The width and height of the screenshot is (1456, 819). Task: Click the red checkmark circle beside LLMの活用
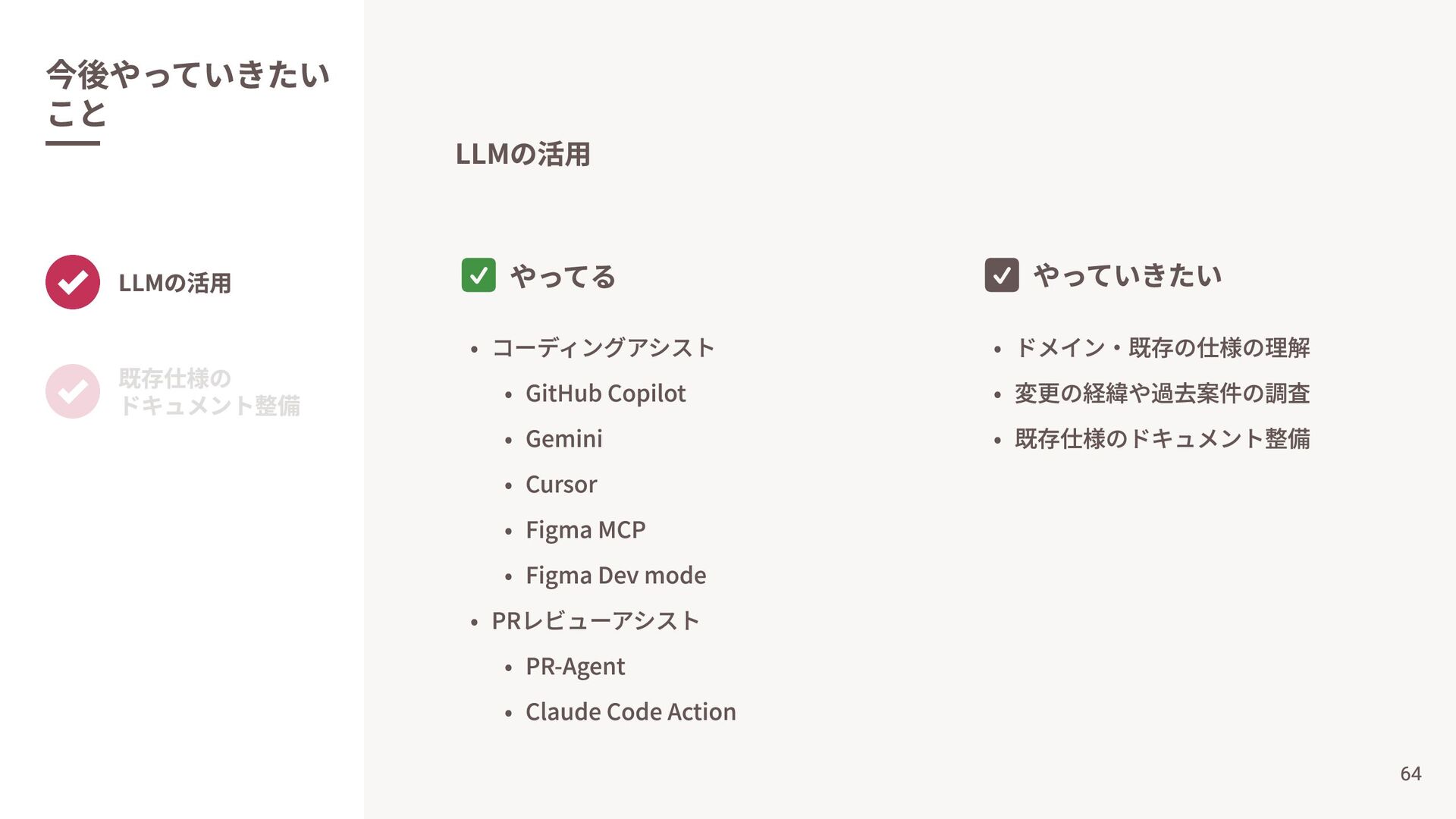pyautogui.click(x=73, y=282)
